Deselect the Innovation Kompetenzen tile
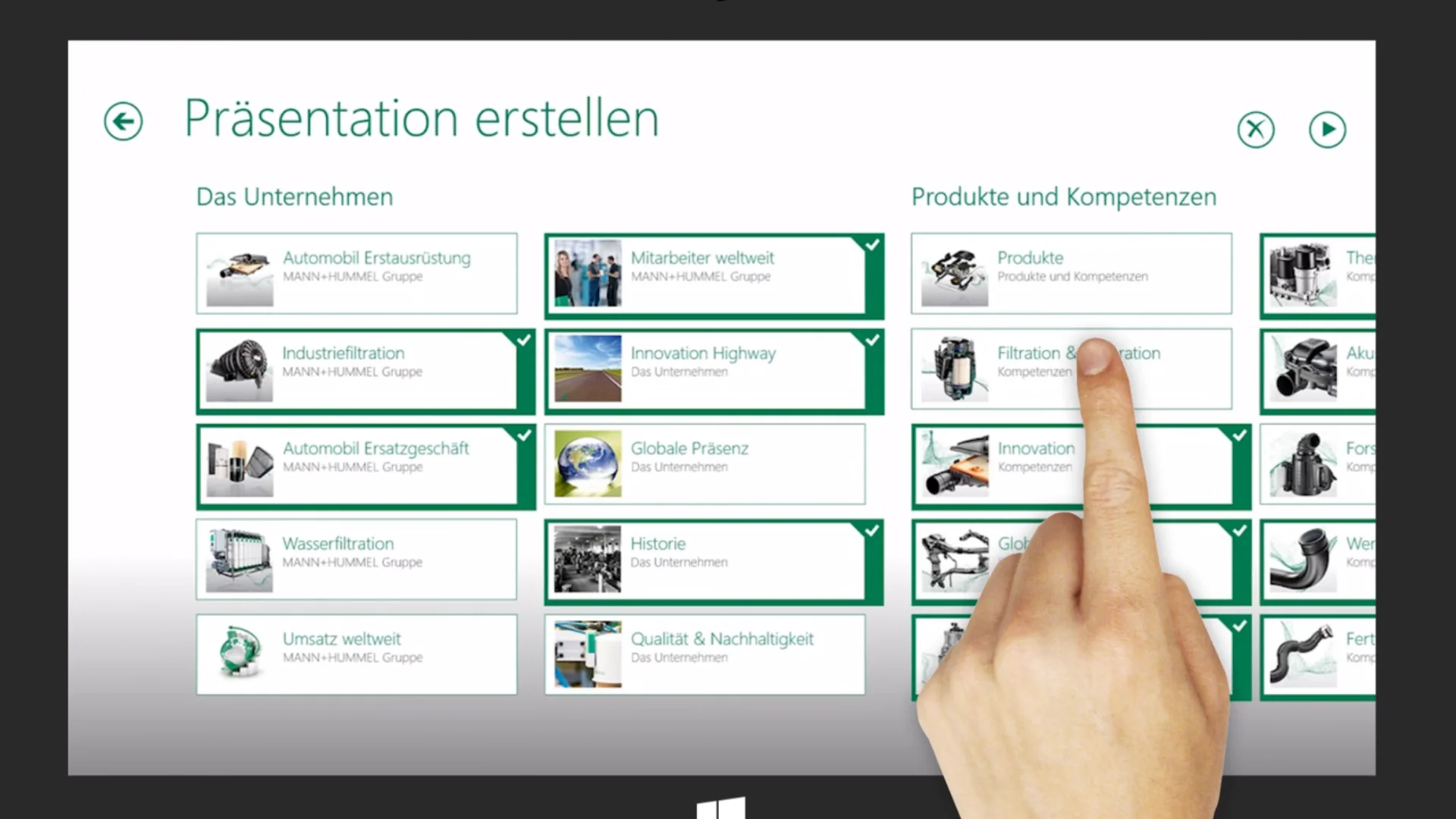The width and height of the screenshot is (1456, 819). 1239,435
